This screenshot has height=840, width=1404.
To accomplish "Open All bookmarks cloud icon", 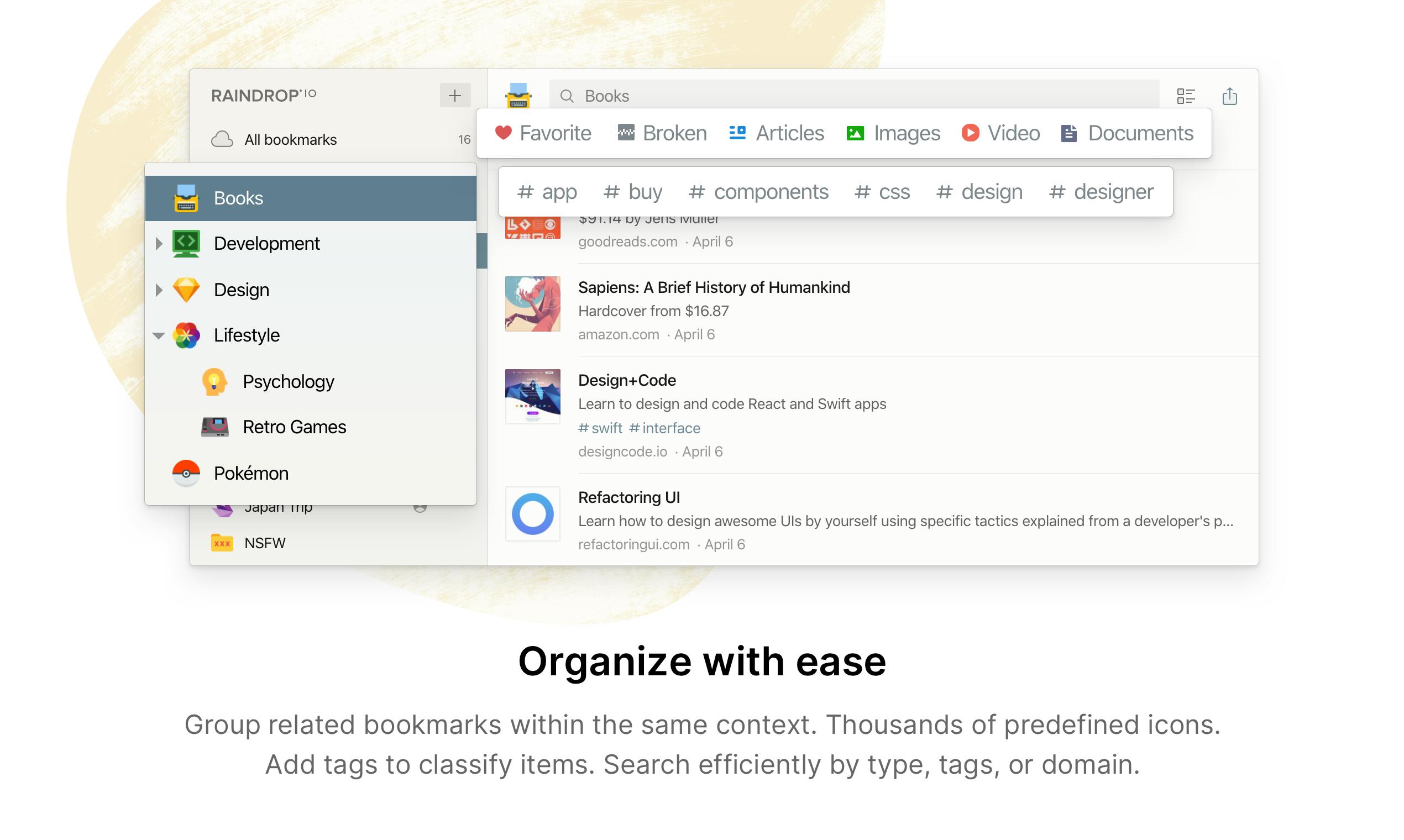I will pyautogui.click(x=222, y=139).
